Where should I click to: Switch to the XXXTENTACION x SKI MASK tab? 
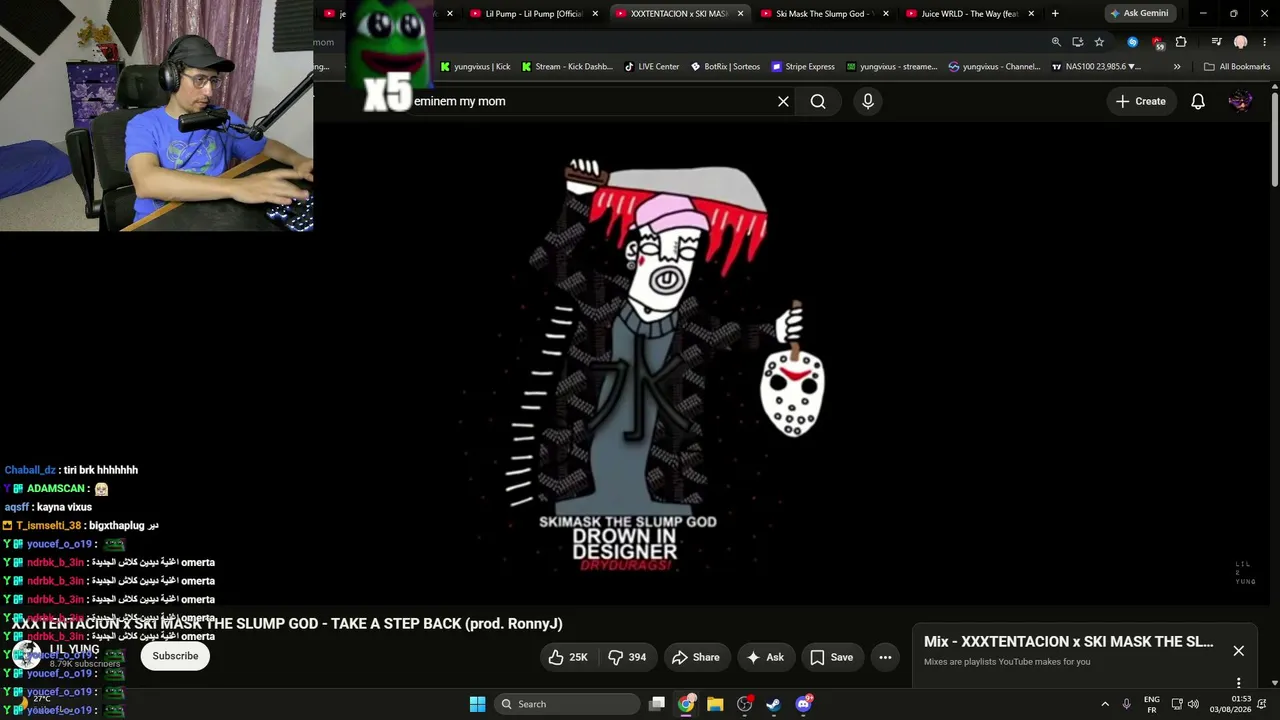680,14
